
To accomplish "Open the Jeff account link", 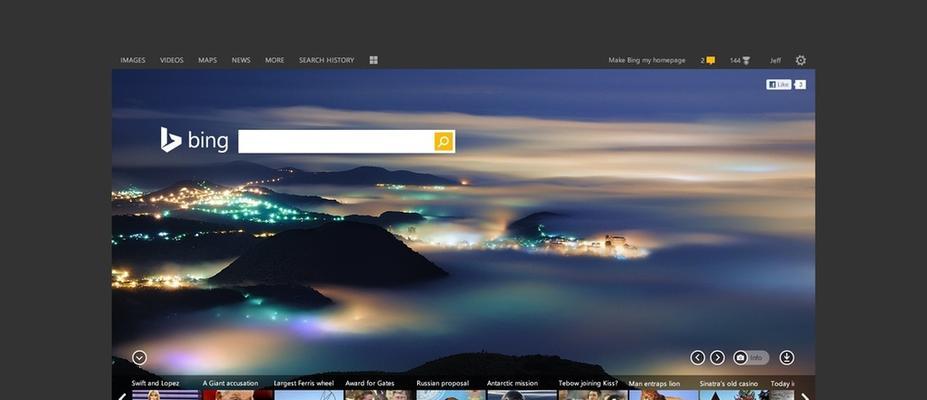I will pos(775,60).
